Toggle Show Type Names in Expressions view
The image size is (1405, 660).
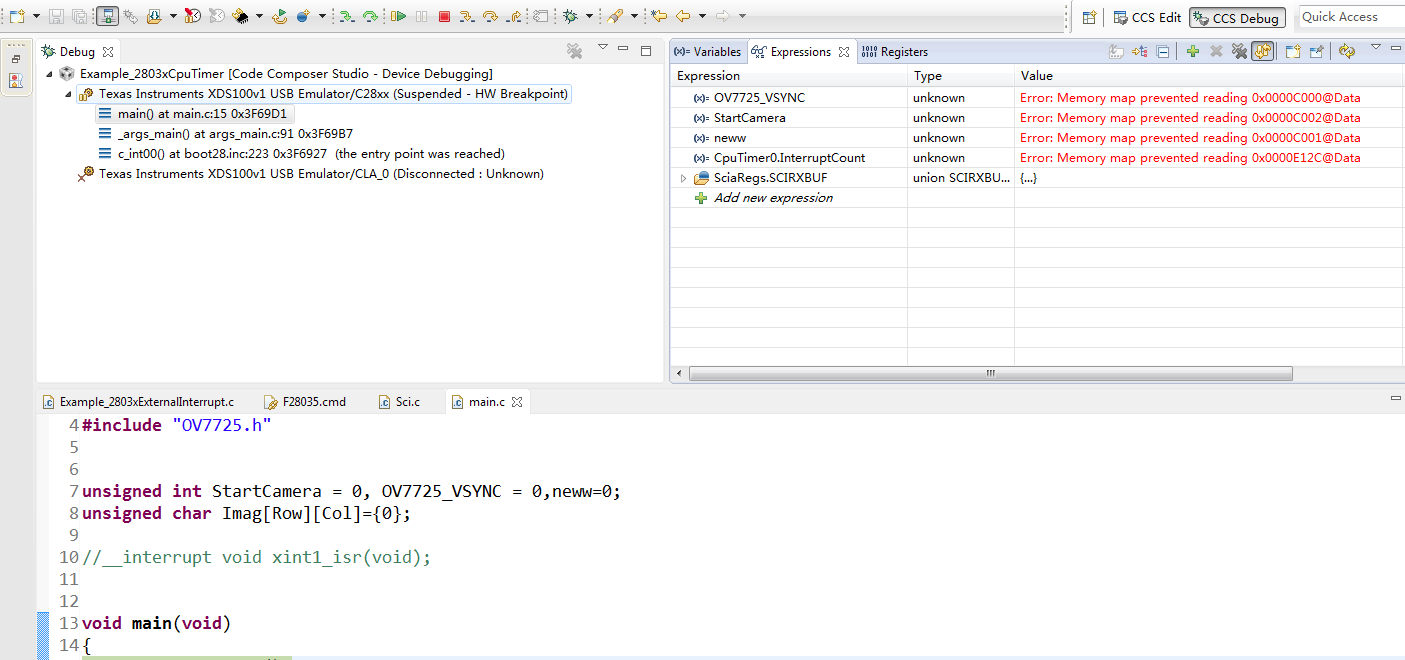[x=1116, y=51]
